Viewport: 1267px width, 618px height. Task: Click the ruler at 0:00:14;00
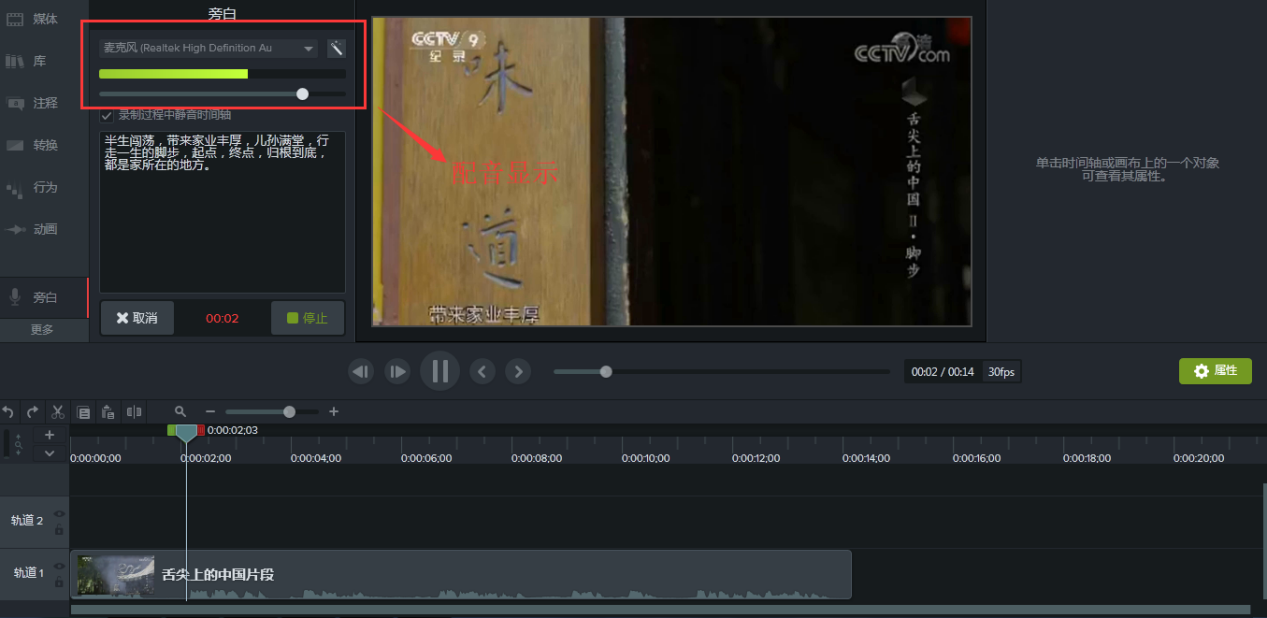coord(866,458)
